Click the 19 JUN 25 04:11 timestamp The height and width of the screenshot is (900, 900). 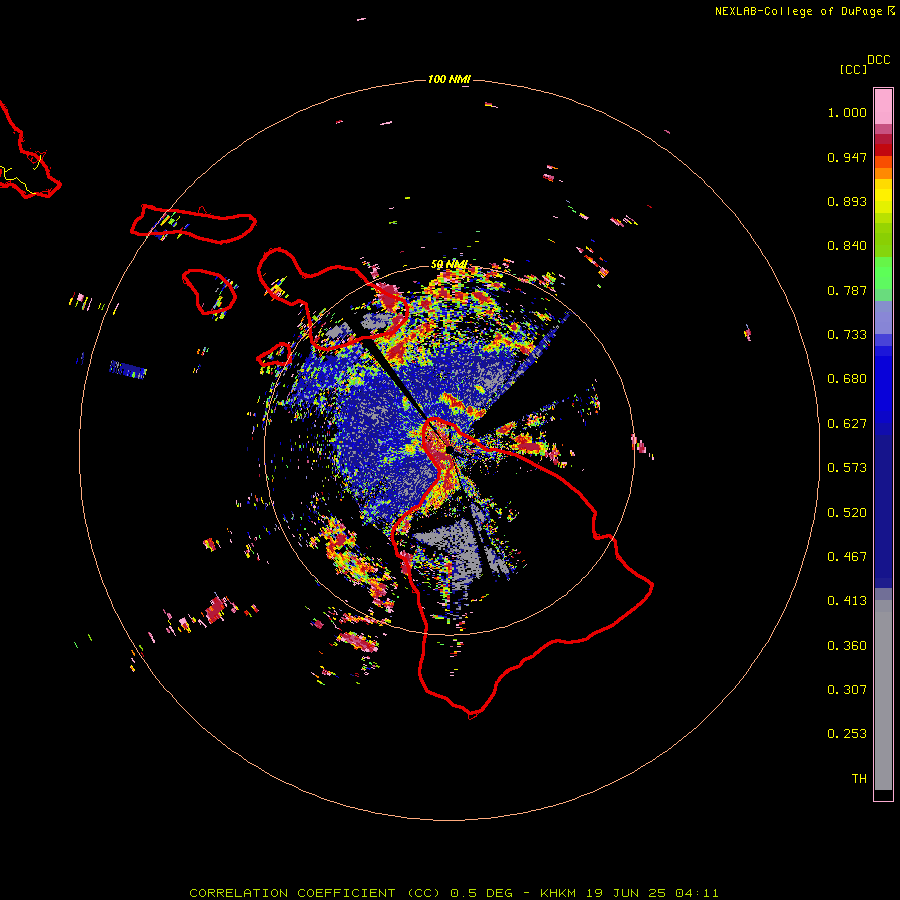point(652,893)
